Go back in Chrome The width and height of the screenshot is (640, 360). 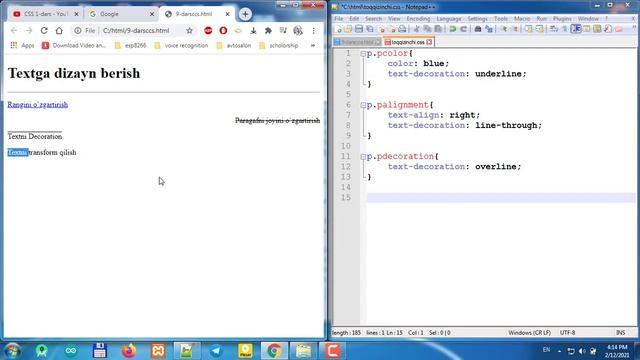(14, 31)
